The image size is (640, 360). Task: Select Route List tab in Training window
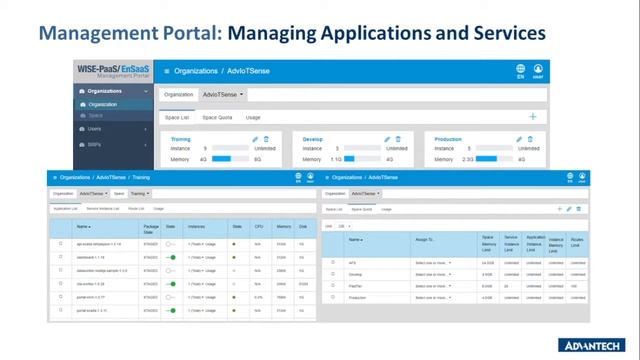coord(136,209)
